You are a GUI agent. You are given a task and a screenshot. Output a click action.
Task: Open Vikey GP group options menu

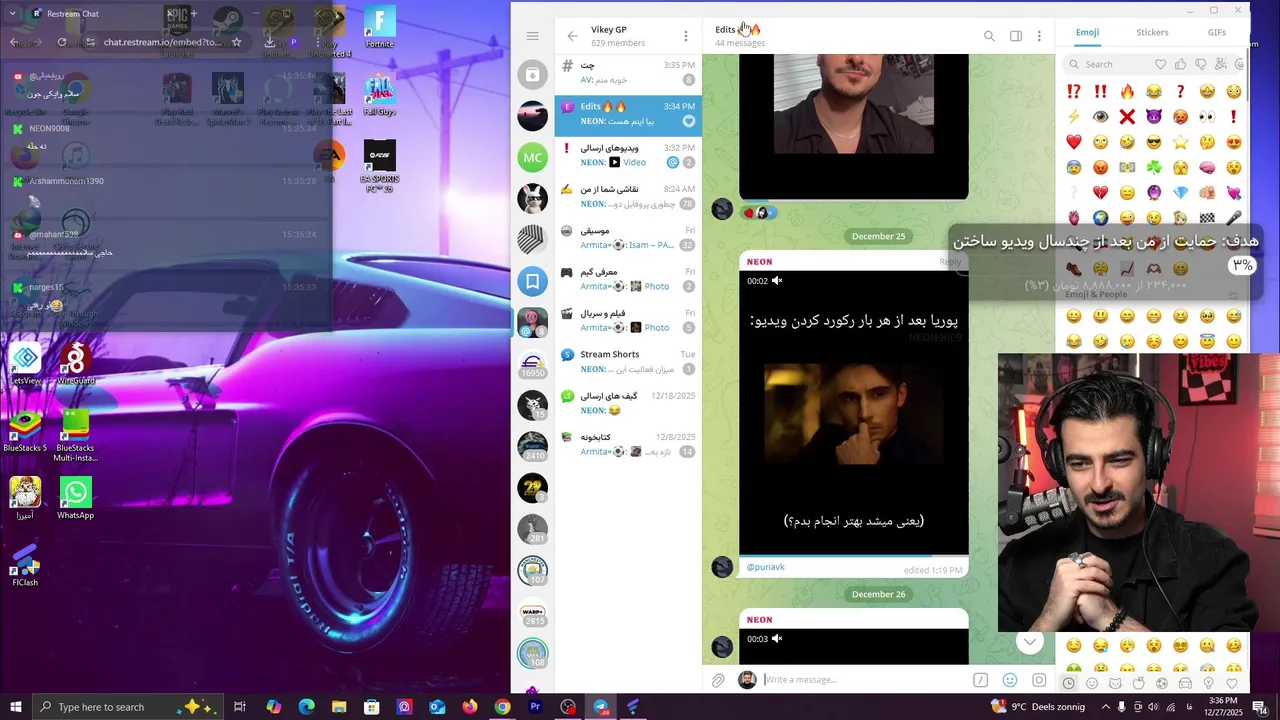coord(685,36)
